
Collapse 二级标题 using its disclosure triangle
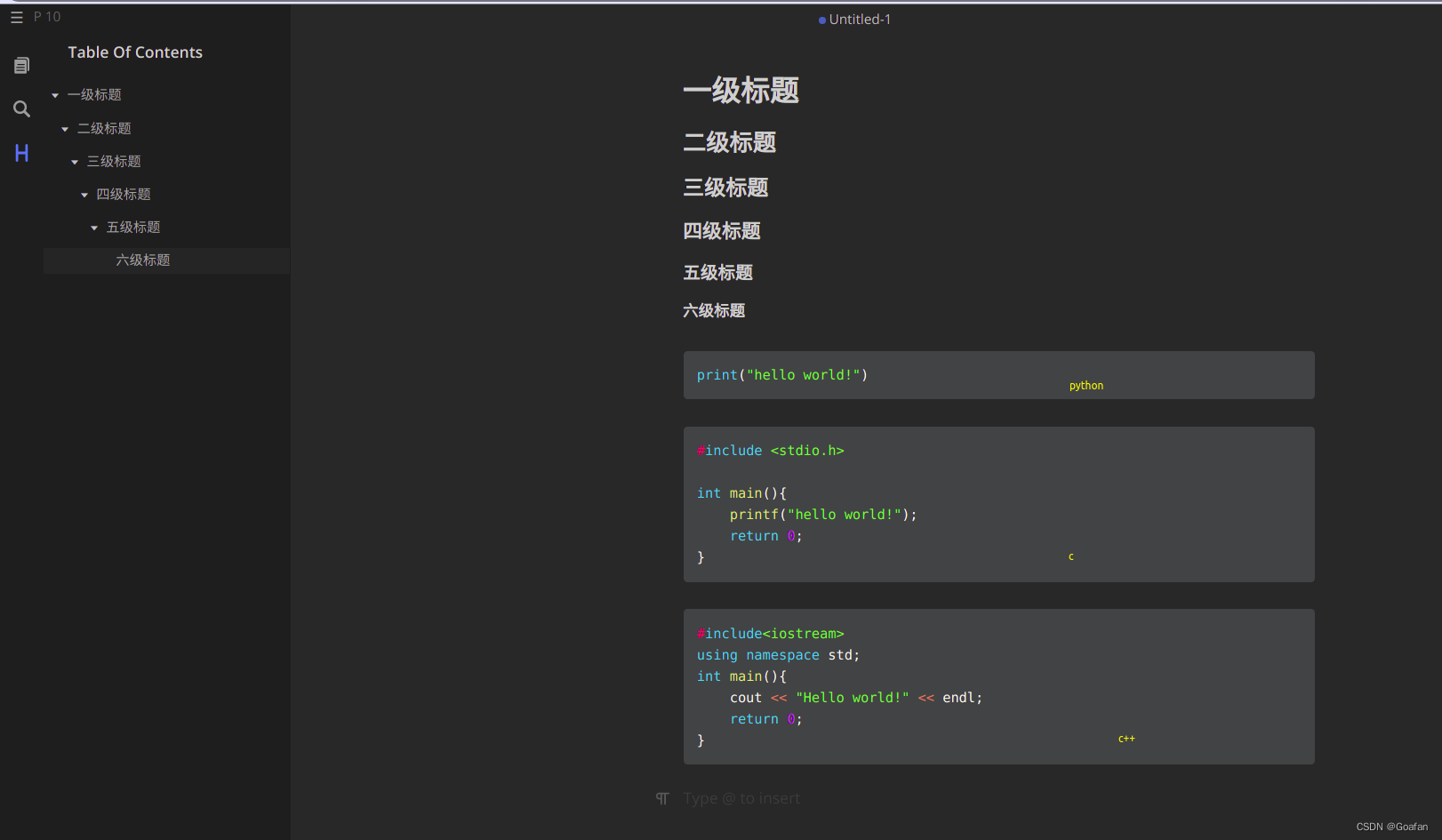[64, 128]
